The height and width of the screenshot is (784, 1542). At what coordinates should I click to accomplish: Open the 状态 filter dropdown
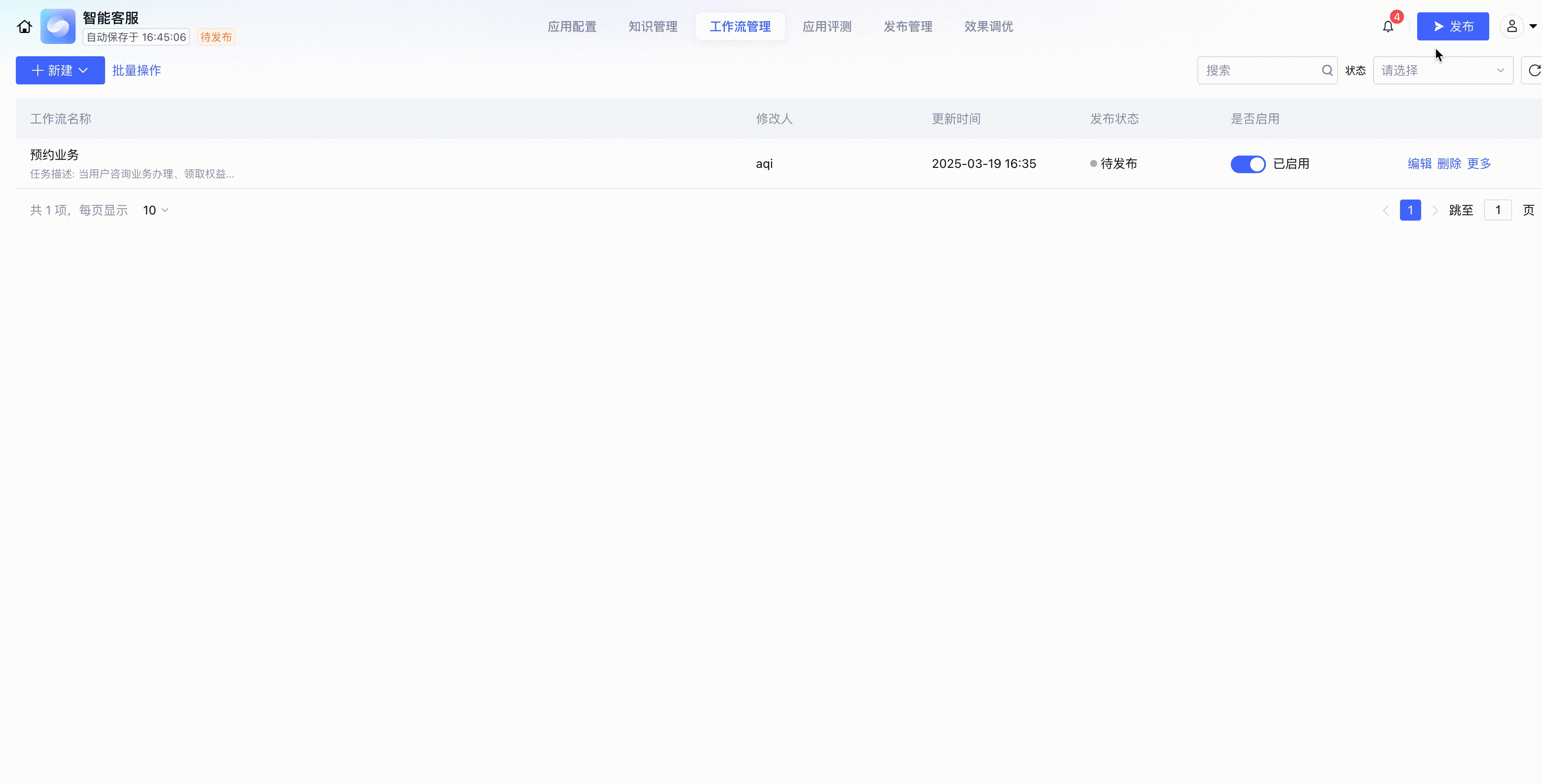(x=1443, y=71)
